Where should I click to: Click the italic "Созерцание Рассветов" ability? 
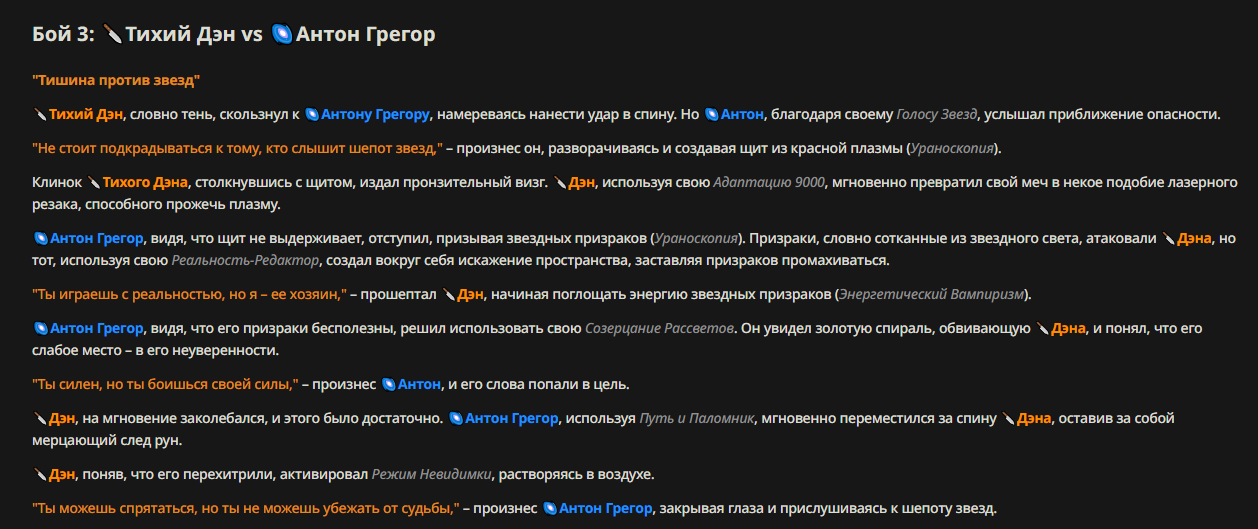click(659, 328)
